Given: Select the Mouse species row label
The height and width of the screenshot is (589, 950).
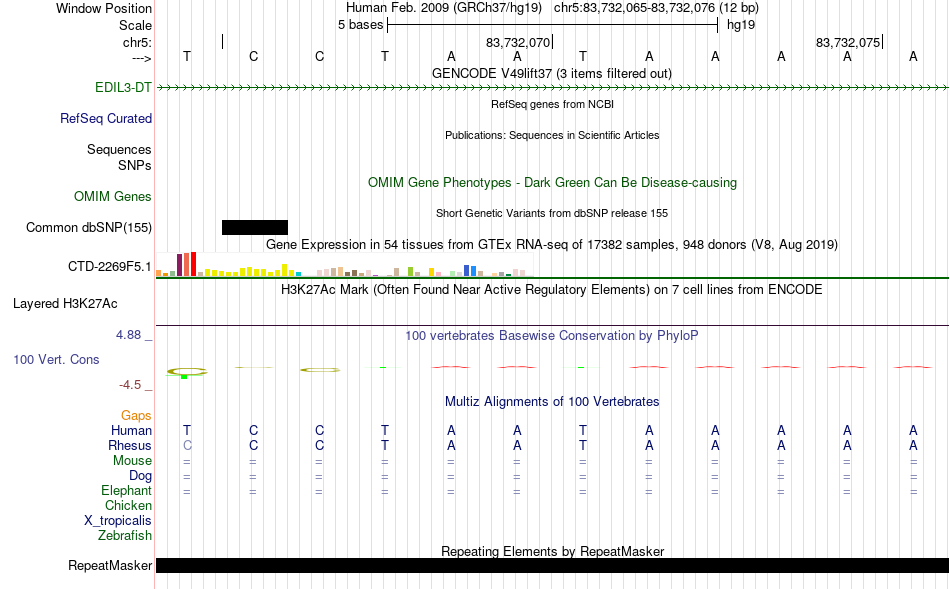Looking at the screenshot, I should (132, 461).
